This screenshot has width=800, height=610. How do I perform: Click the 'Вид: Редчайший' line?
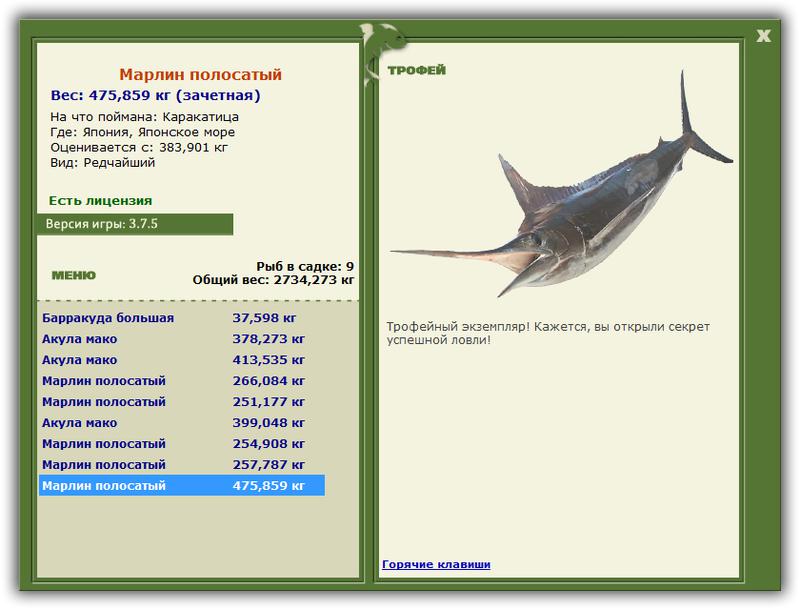click(x=103, y=163)
